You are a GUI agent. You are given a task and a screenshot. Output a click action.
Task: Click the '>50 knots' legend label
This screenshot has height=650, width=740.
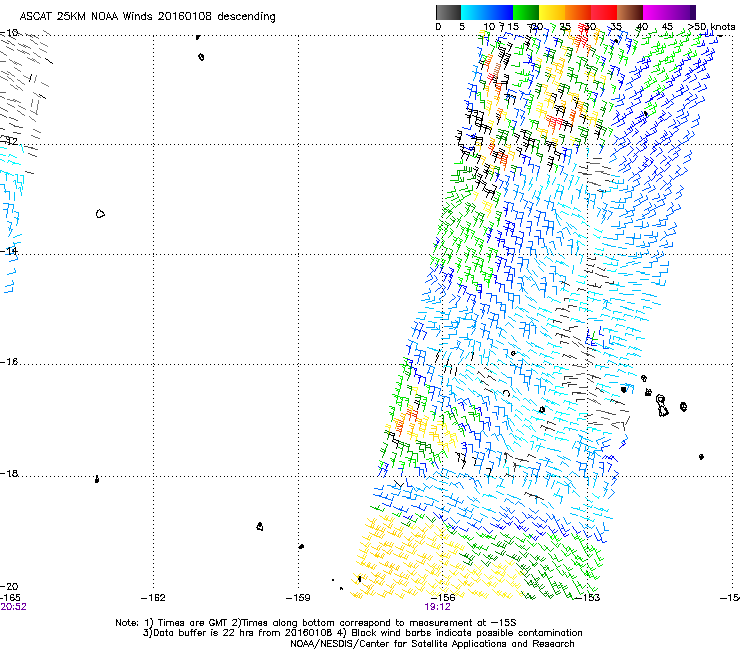pos(711,27)
